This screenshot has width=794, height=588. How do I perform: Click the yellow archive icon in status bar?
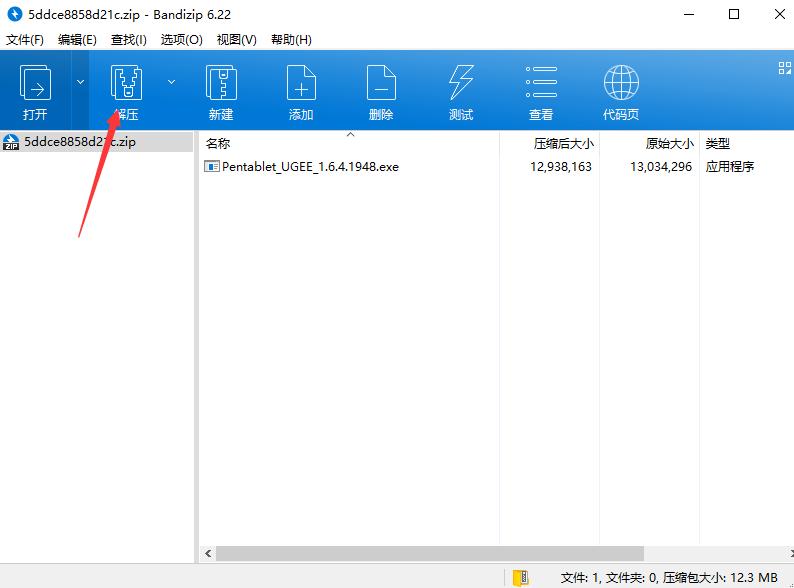click(521, 577)
